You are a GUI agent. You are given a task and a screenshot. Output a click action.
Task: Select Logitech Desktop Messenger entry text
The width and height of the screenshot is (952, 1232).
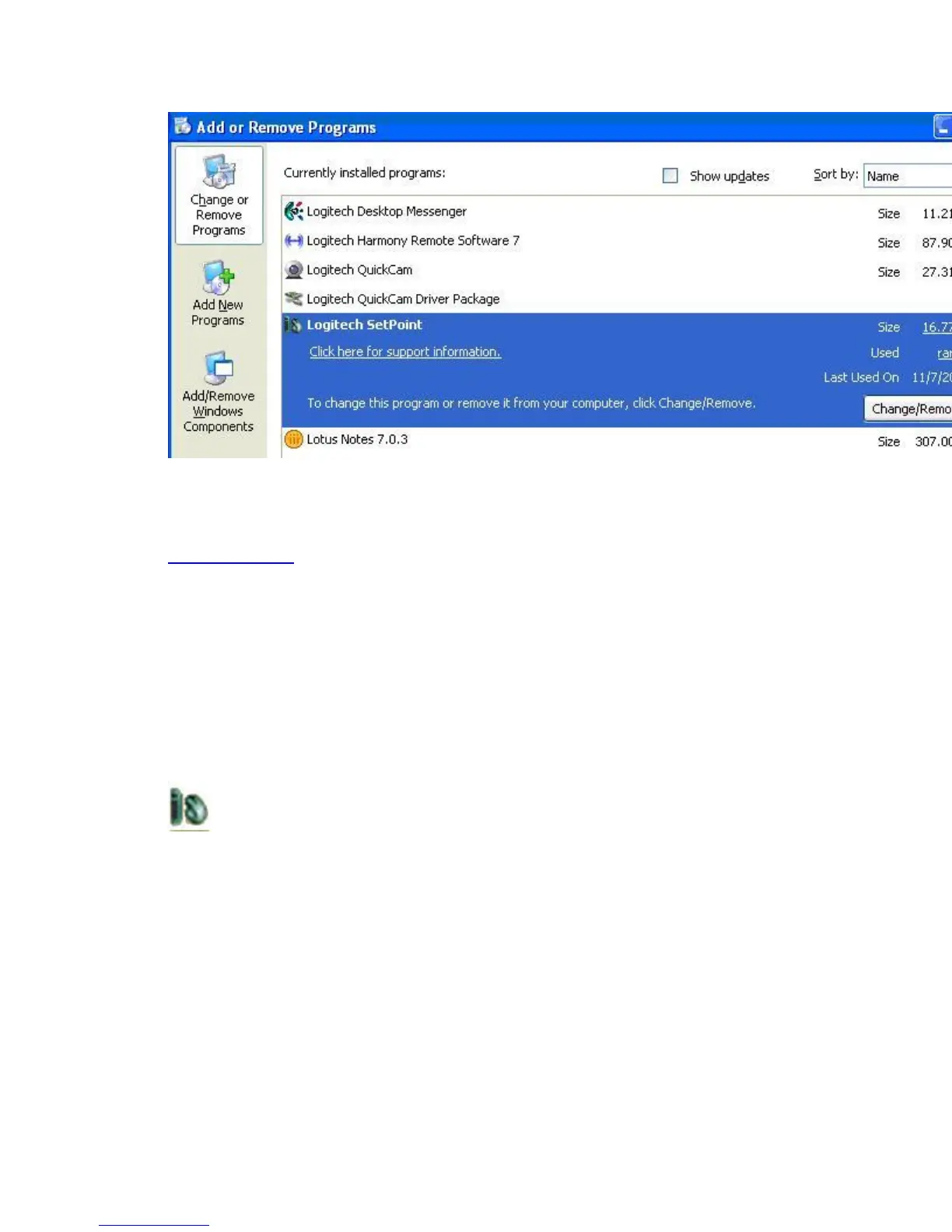(x=387, y=212)
